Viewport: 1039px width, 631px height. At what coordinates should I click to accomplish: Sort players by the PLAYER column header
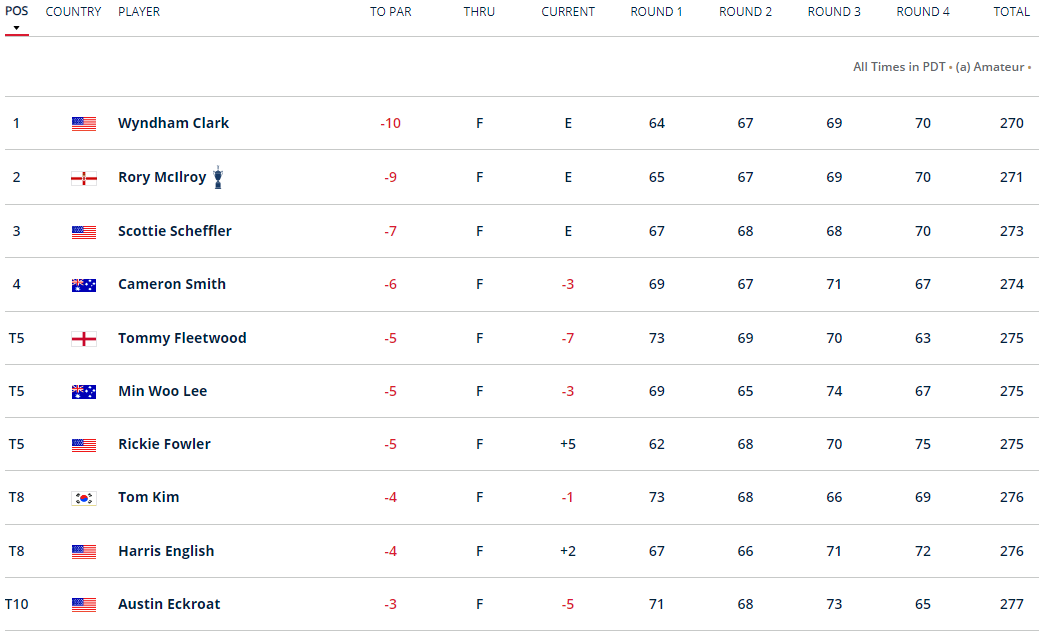(139, 12)
